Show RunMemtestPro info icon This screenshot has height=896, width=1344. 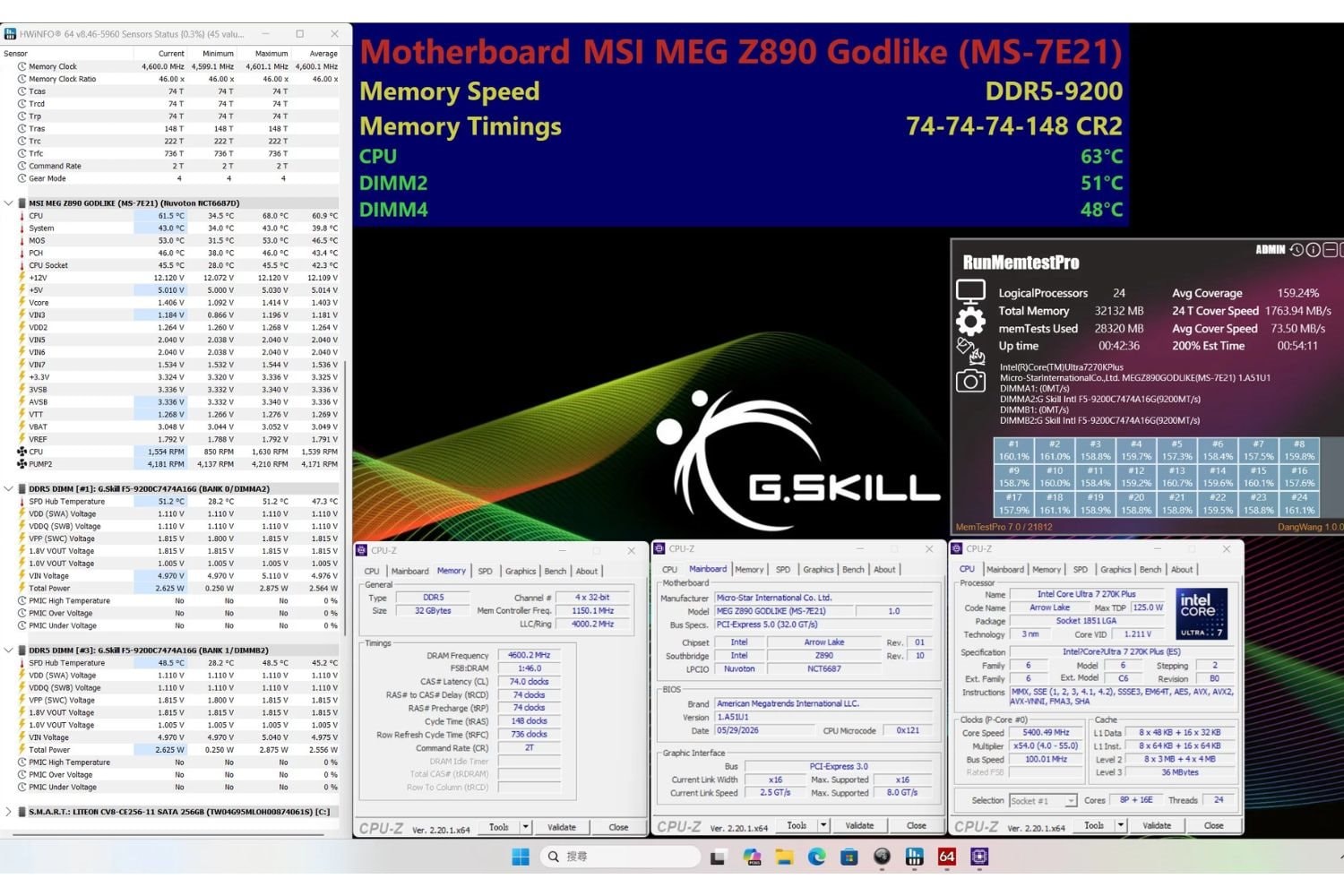pos(1313,250)
